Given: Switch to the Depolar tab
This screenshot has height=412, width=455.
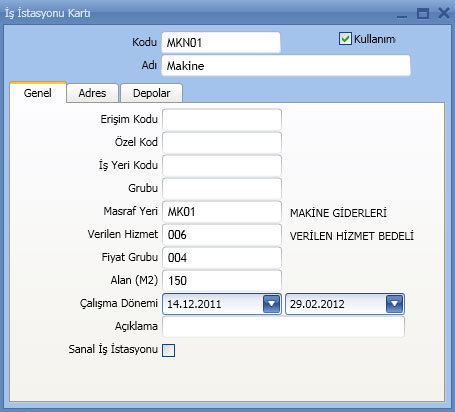Looking at the screenshot, I should 151,93.
